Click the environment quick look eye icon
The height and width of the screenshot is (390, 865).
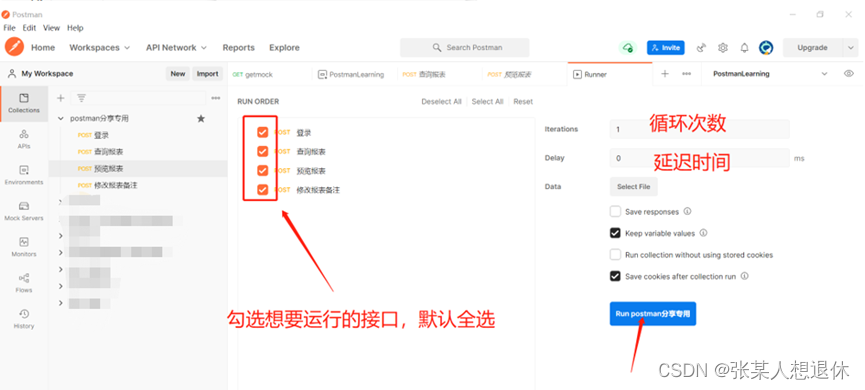point(848,74)
